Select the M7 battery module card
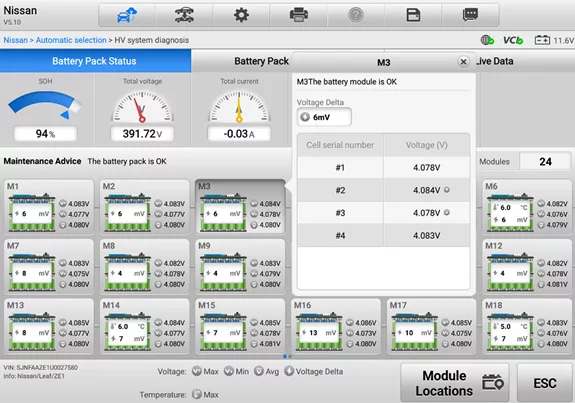575x403 pixels. pyautogui.click(x=49, y=266)
